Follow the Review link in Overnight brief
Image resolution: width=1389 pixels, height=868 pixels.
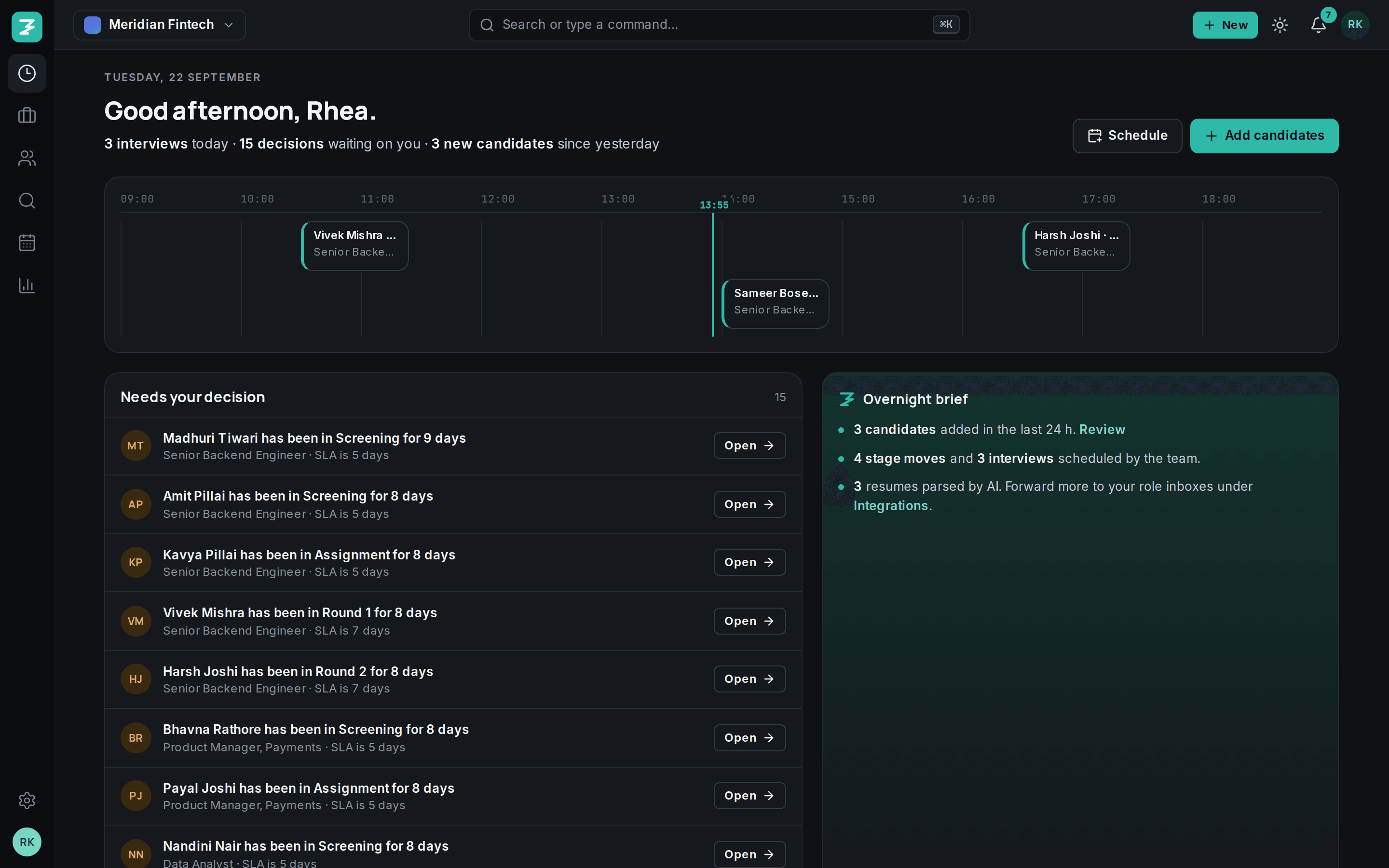point(1102,429)
